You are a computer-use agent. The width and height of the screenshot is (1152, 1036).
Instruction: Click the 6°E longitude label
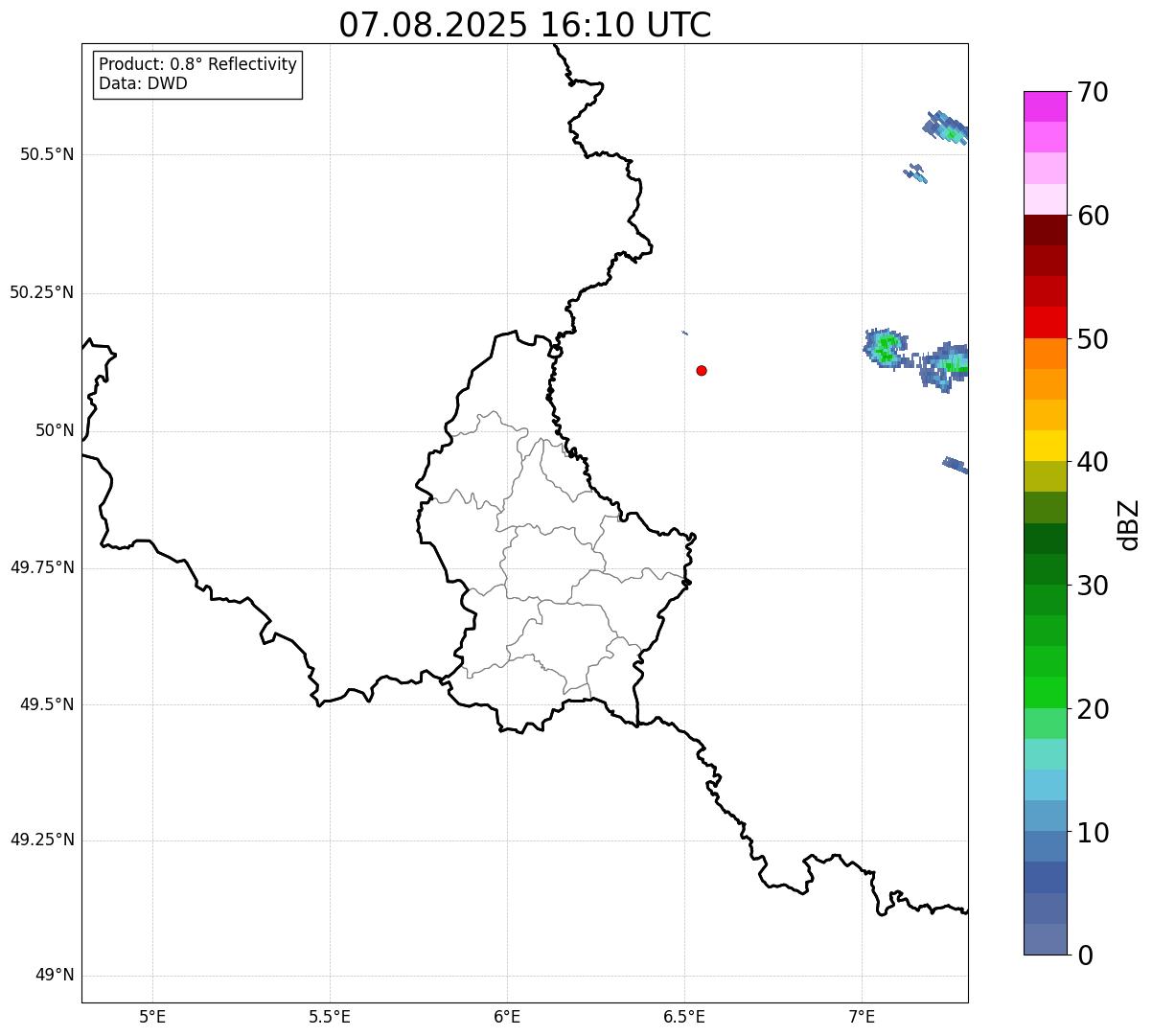[507, 1016]
